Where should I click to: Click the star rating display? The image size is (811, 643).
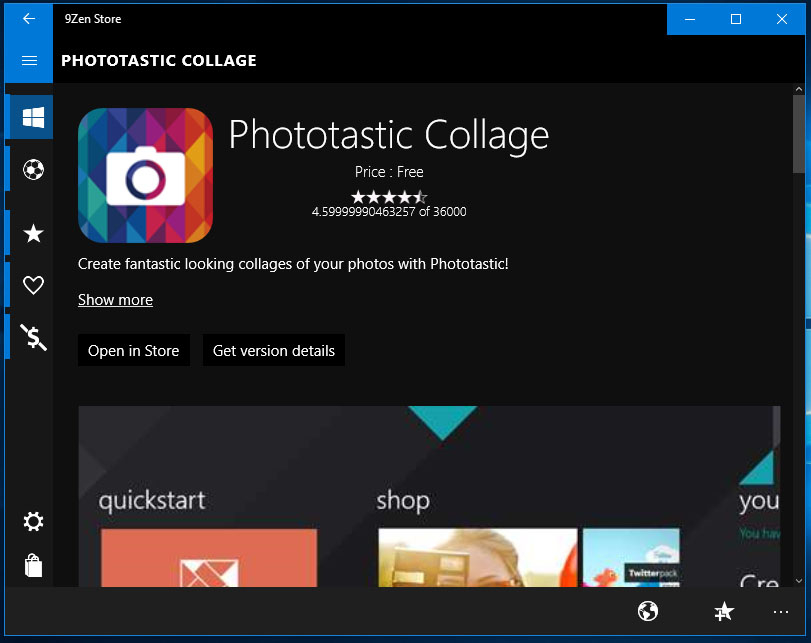[389, 197]
